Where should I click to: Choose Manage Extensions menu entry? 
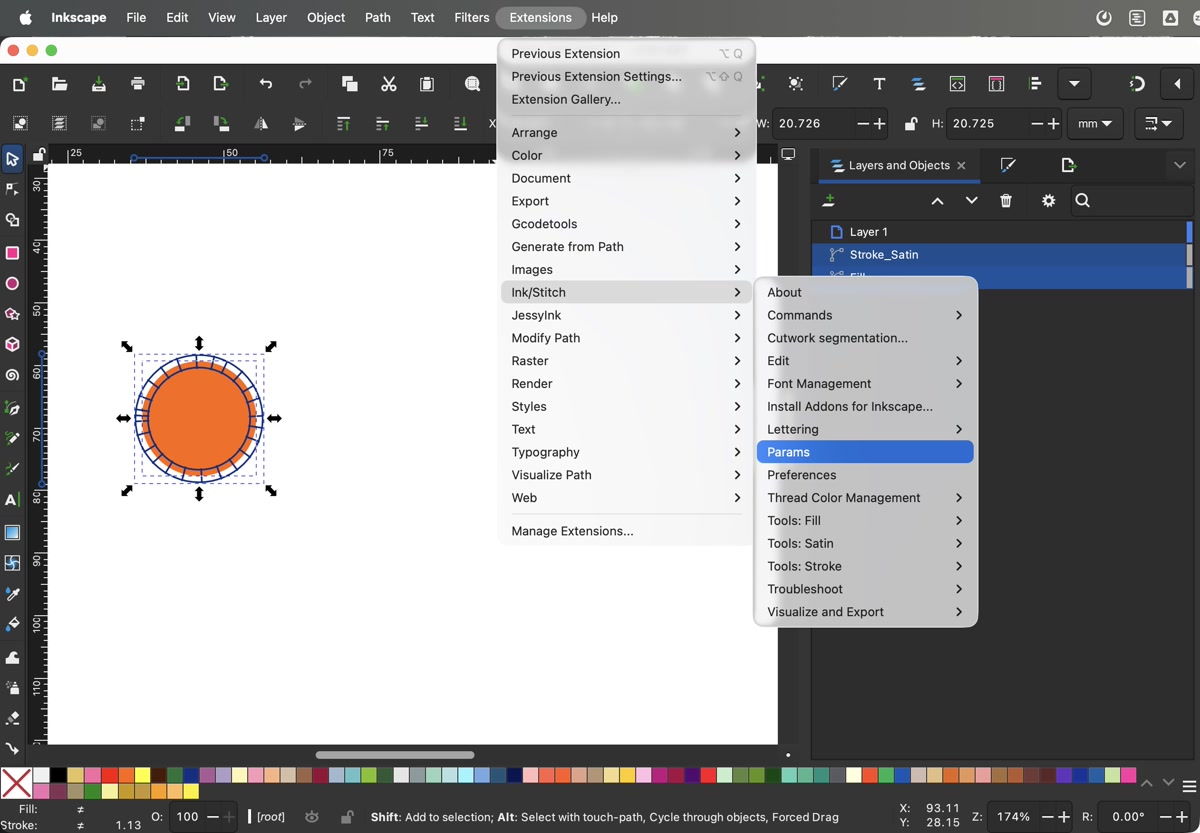tap(625, 531)
